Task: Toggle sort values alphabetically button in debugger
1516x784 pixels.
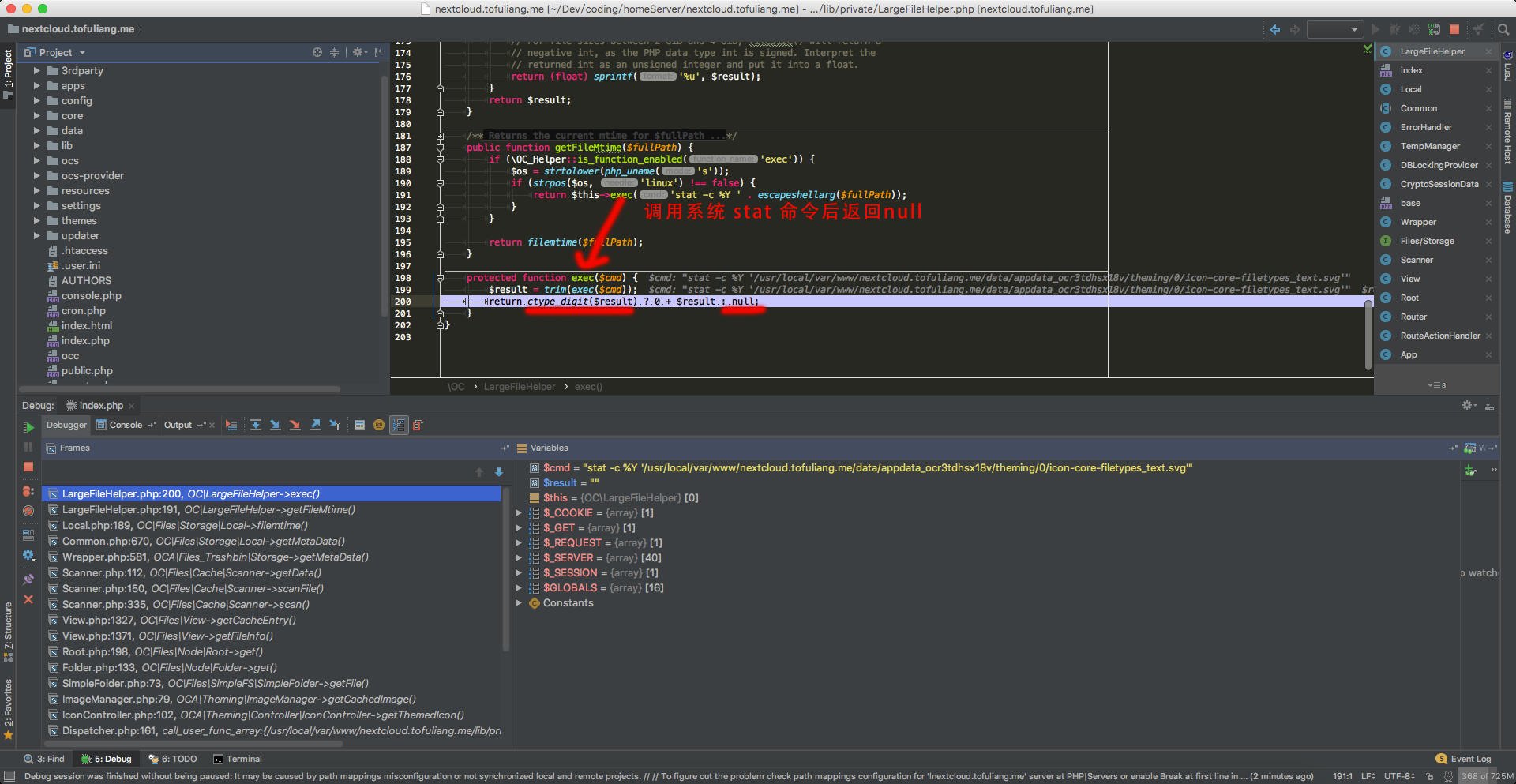Action: click(x=399, y=425)
